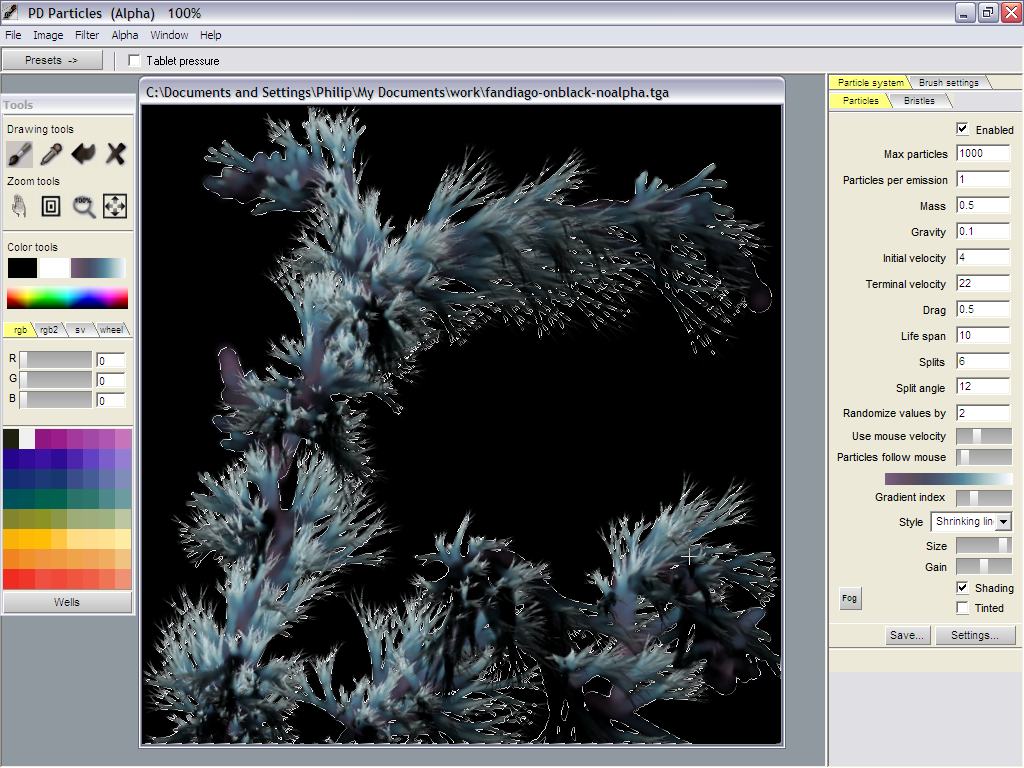Turn on the Tinted checkbox
This screenshot has height=768, width=1024.
(962, 607)
